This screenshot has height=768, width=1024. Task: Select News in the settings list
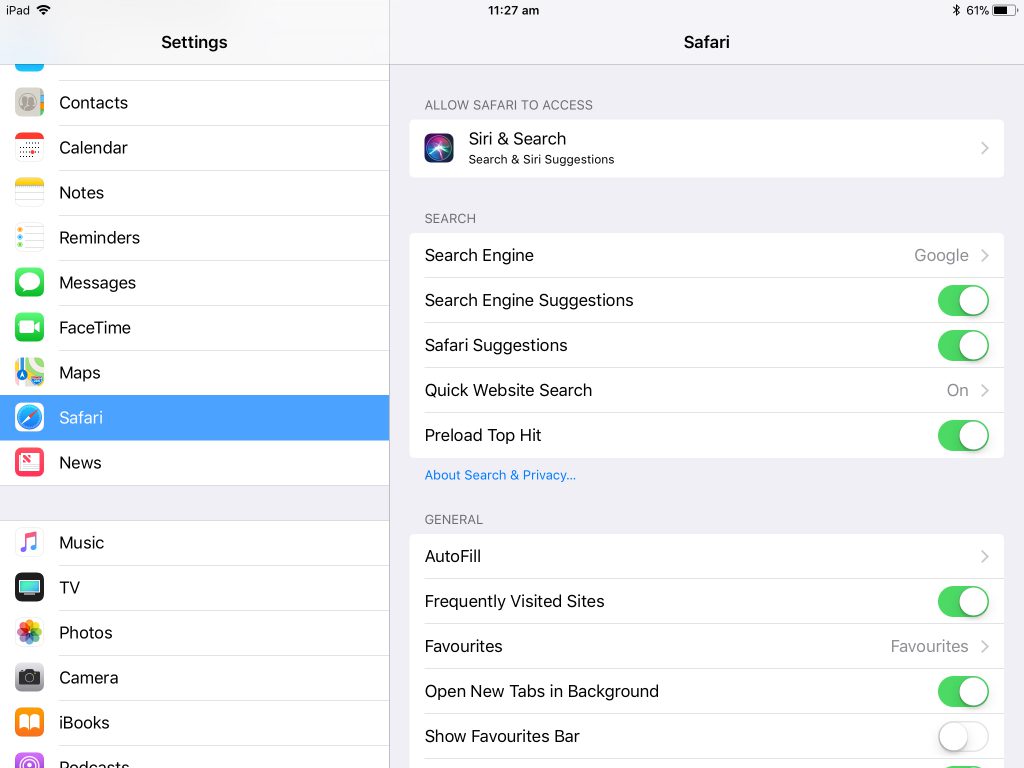(x=195, y=463)
